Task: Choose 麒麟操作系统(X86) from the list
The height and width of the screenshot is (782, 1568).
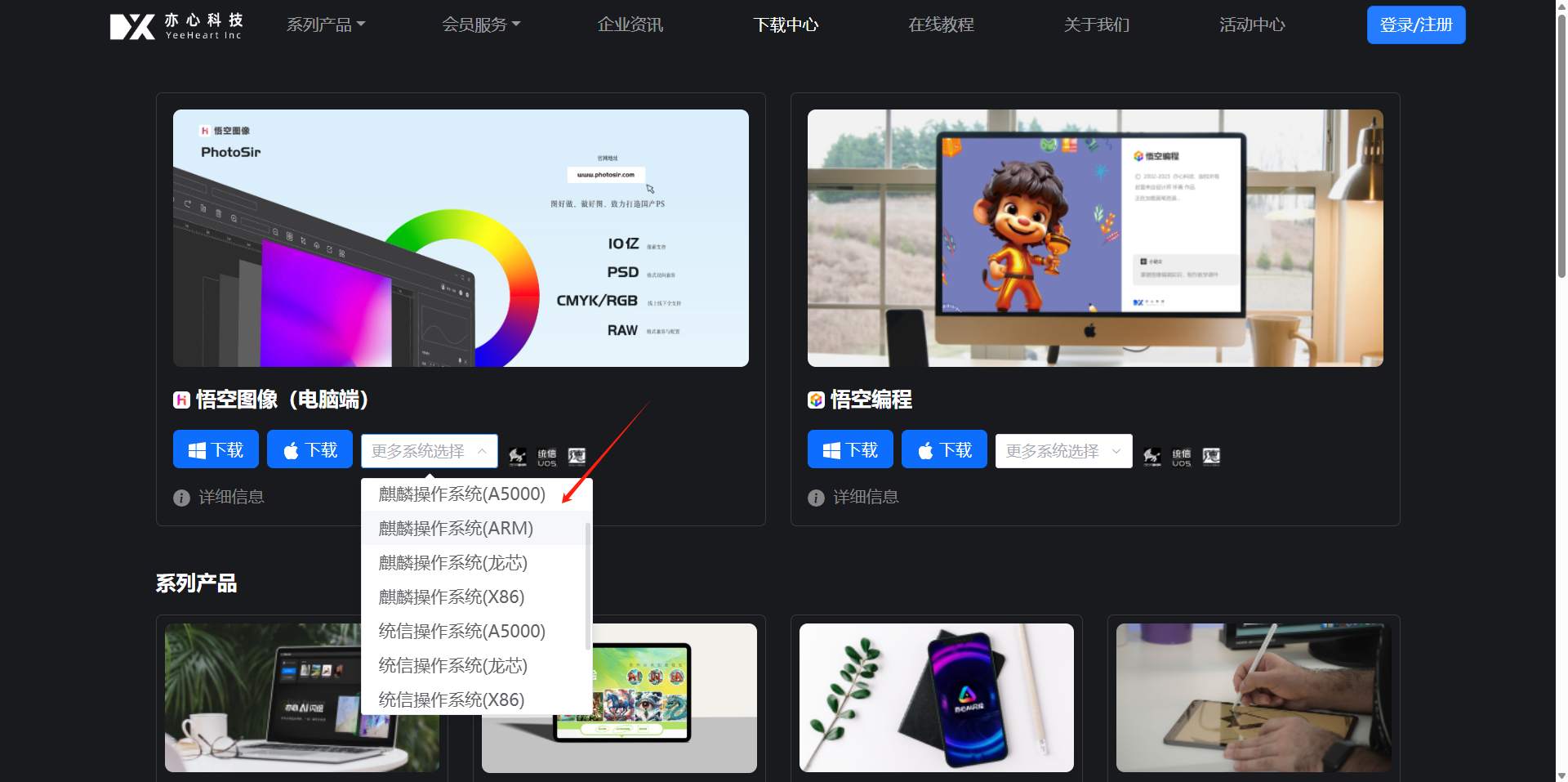Action: pos(474,597)
